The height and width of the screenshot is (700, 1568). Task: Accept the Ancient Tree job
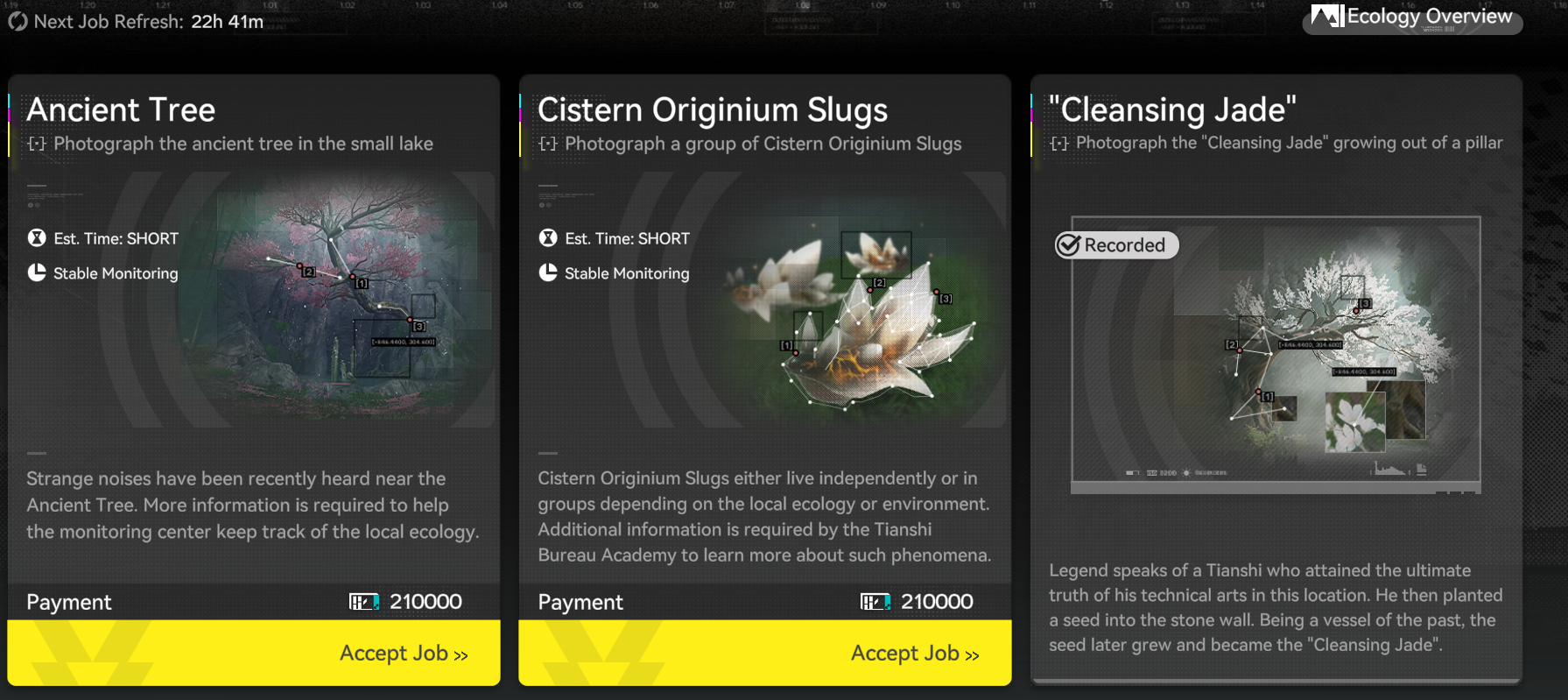254,653
